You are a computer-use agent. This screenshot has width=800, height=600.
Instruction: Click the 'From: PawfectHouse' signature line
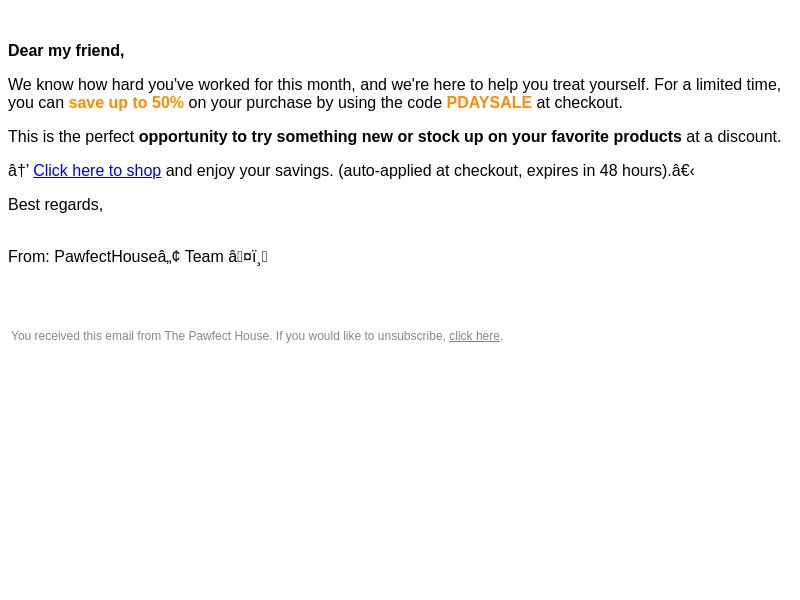point(138,257)
